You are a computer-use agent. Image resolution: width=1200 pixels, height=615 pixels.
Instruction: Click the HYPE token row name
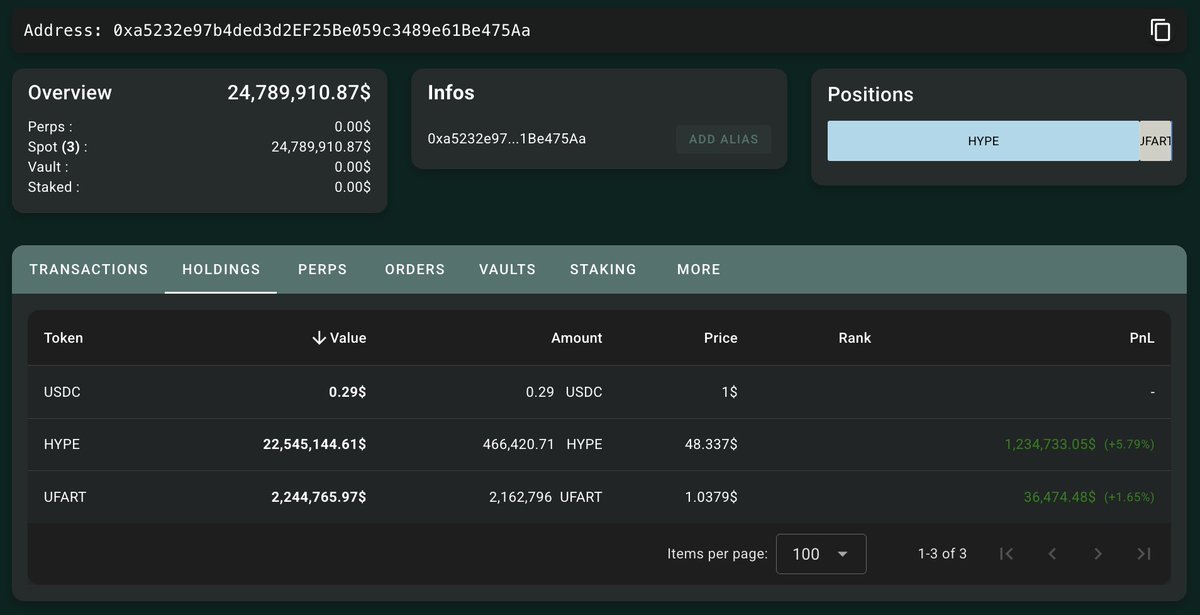point(62,444)
